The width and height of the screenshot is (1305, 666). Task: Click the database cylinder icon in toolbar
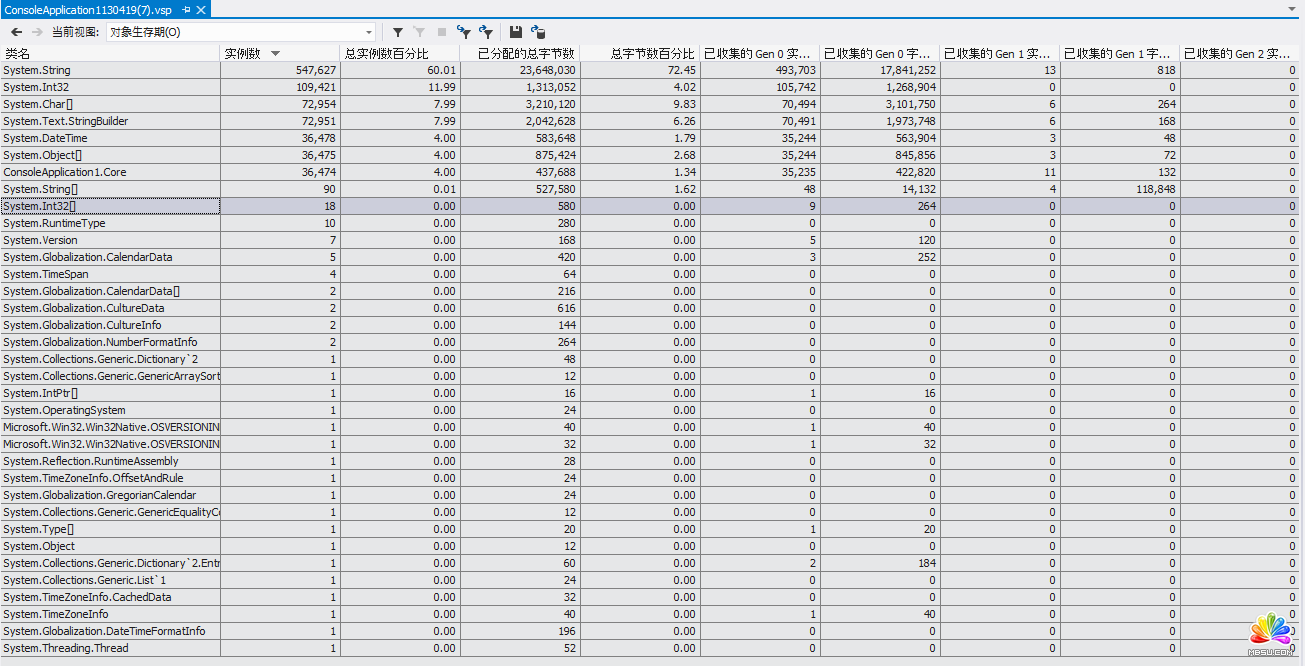(538, 32)
